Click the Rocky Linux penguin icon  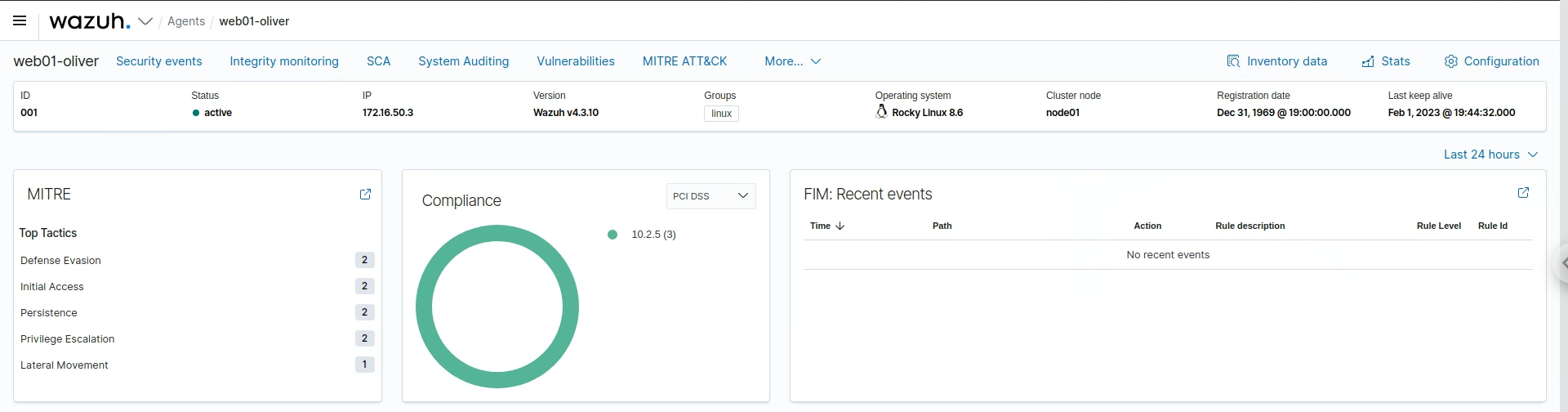pyautogui.click(x=881, y=111)
